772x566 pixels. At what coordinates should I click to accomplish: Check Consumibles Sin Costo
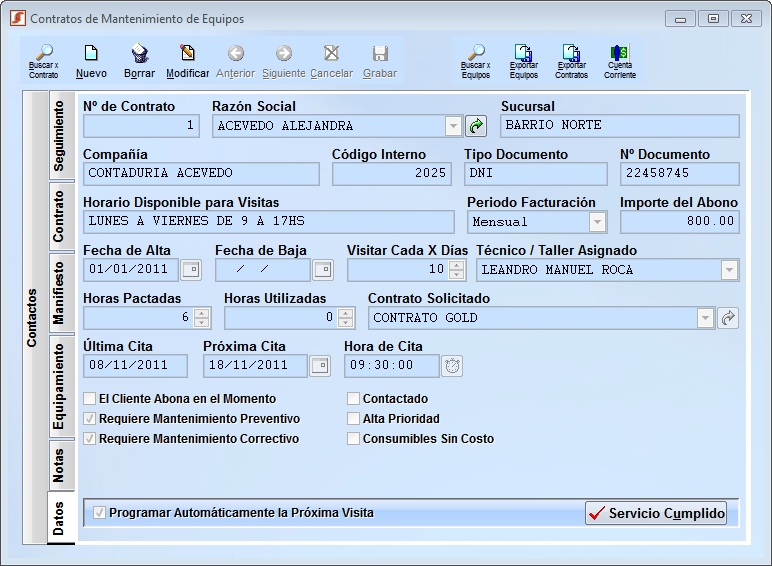click(x=353, y=439)
